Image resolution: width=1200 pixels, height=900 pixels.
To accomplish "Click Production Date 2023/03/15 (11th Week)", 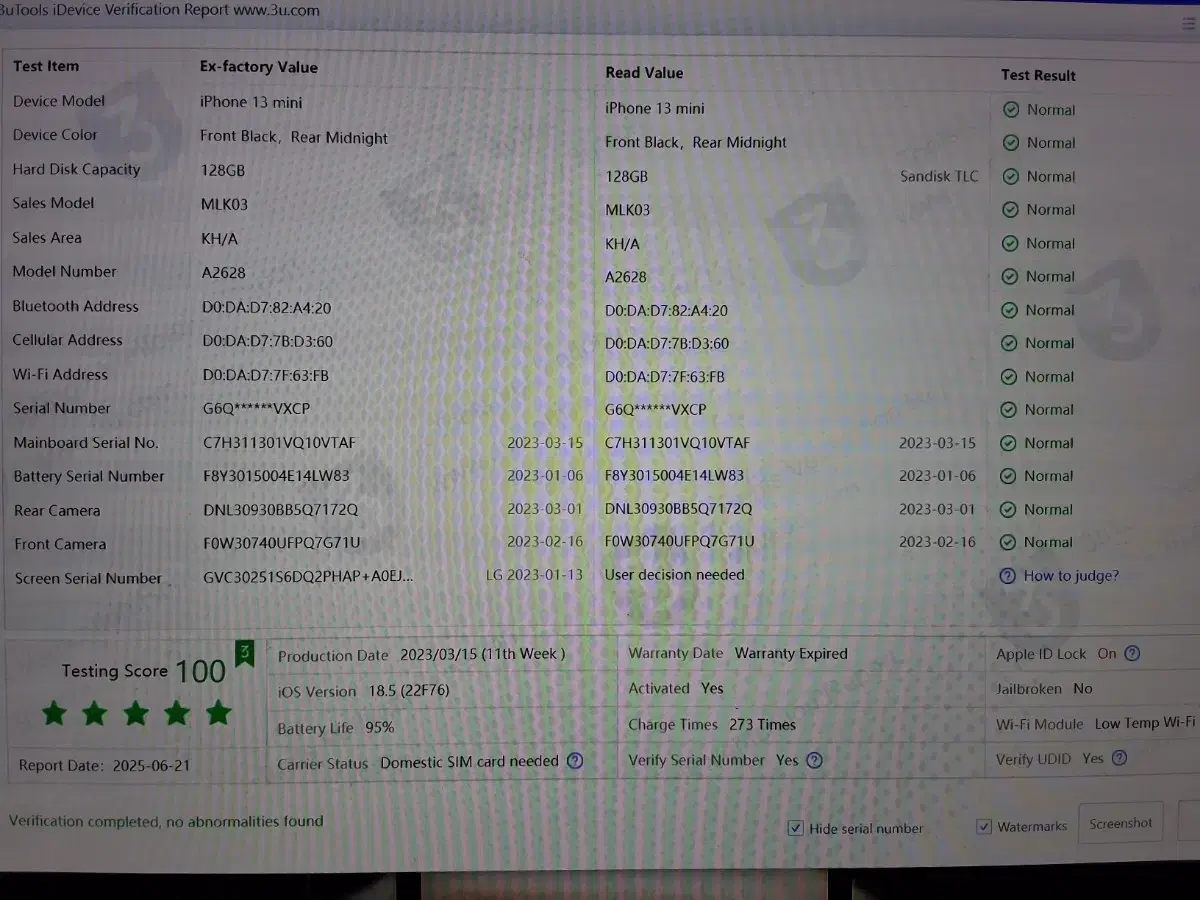I will point(482,654).
